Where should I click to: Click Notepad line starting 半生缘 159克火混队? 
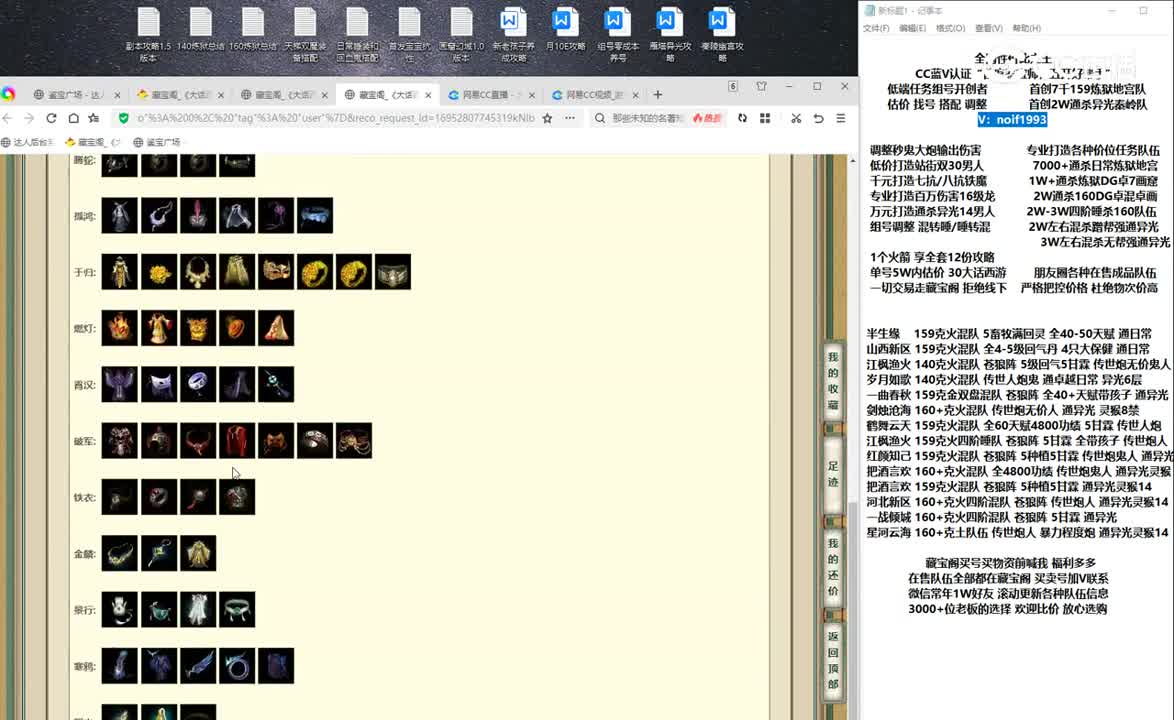(x=1009, y=334)
